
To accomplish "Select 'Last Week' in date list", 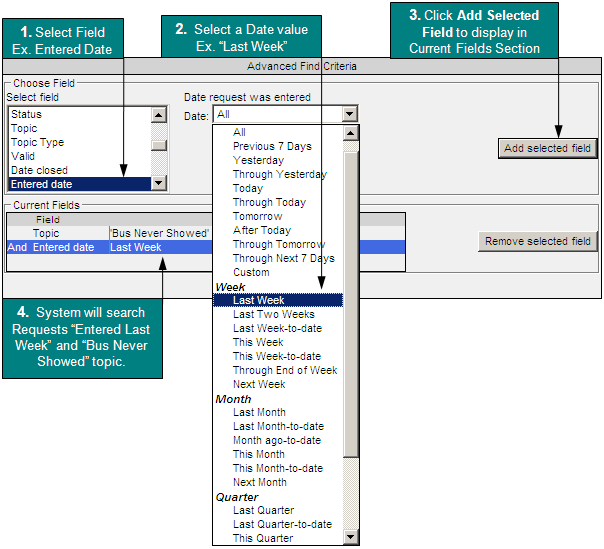I will click(x=259, y=300).
